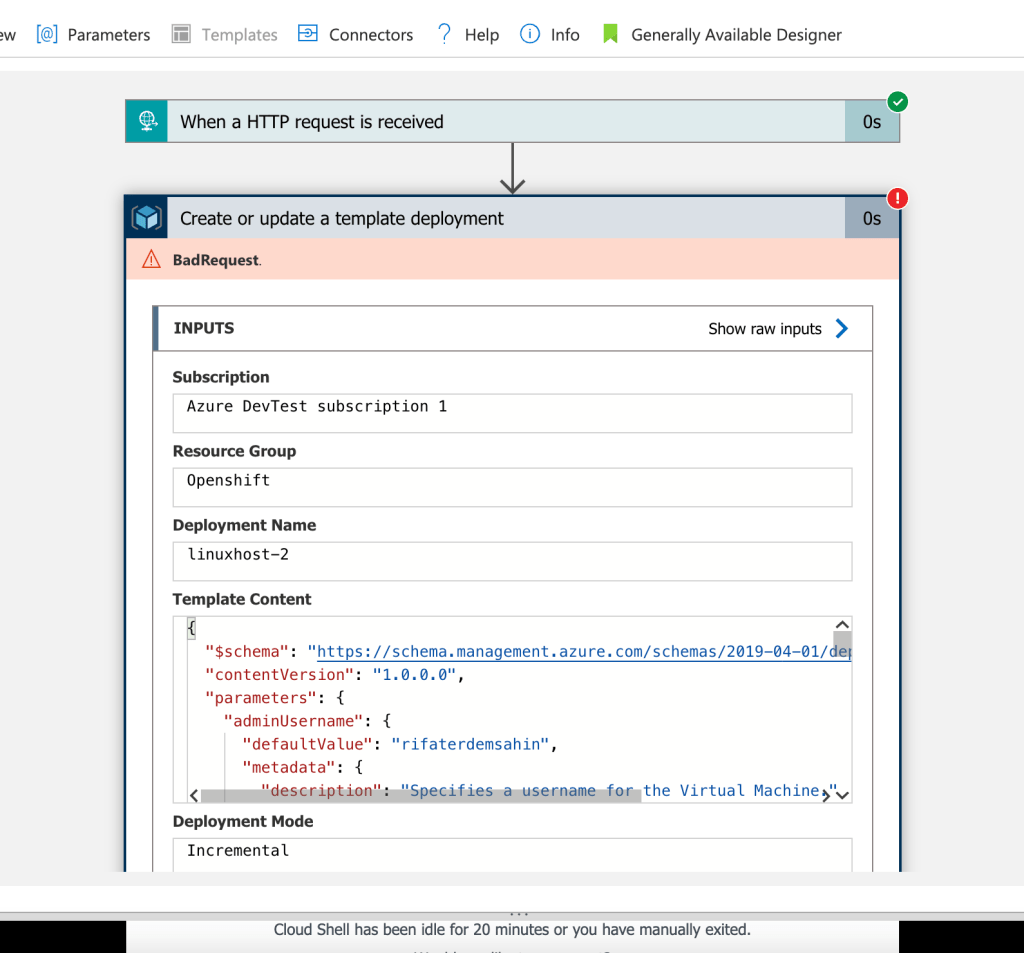
Task: Click the Connectors arrow-box icon
Action: pyautogui.click(x=308, y=33)
